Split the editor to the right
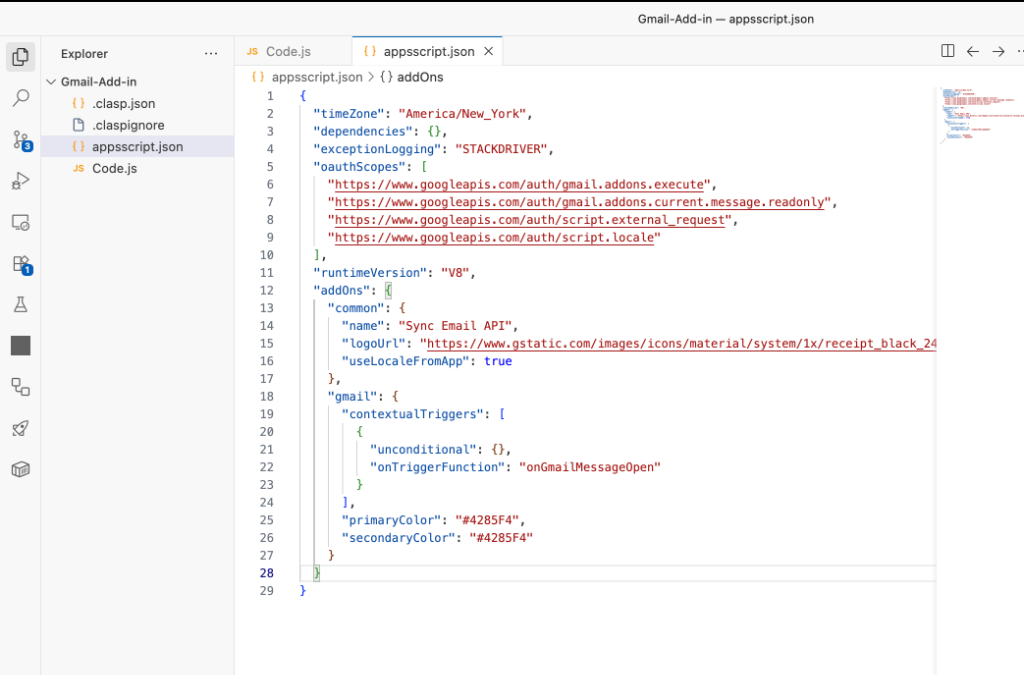Image resolution: width=1024 pixels, height=675 pixels. (x=948, y=51)
